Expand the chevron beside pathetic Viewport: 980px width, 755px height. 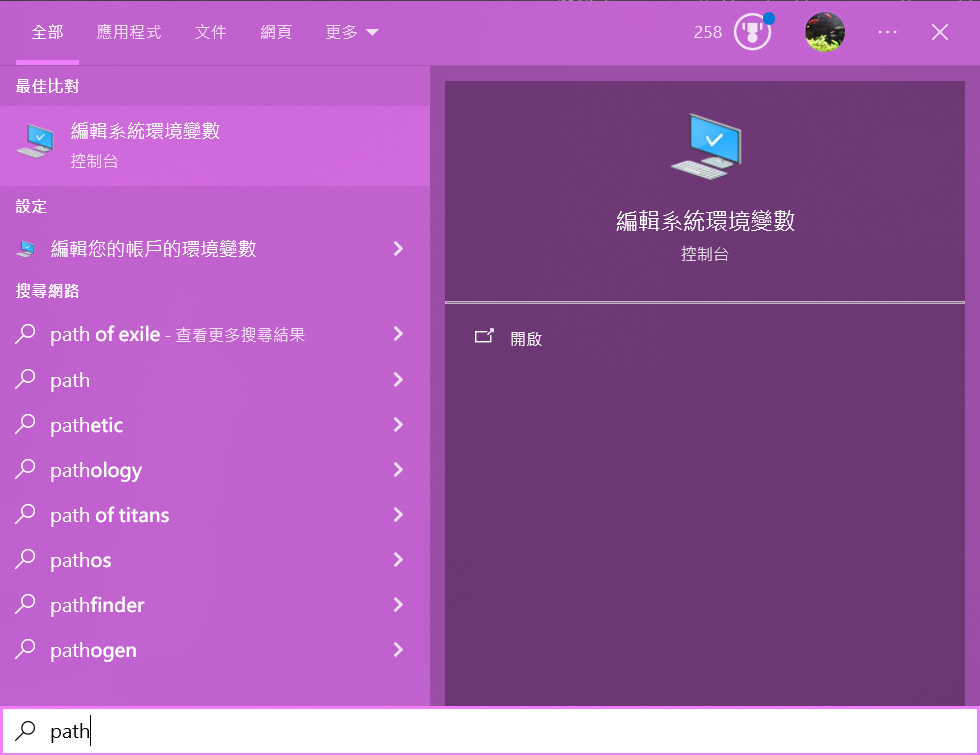tap(398, 425)
